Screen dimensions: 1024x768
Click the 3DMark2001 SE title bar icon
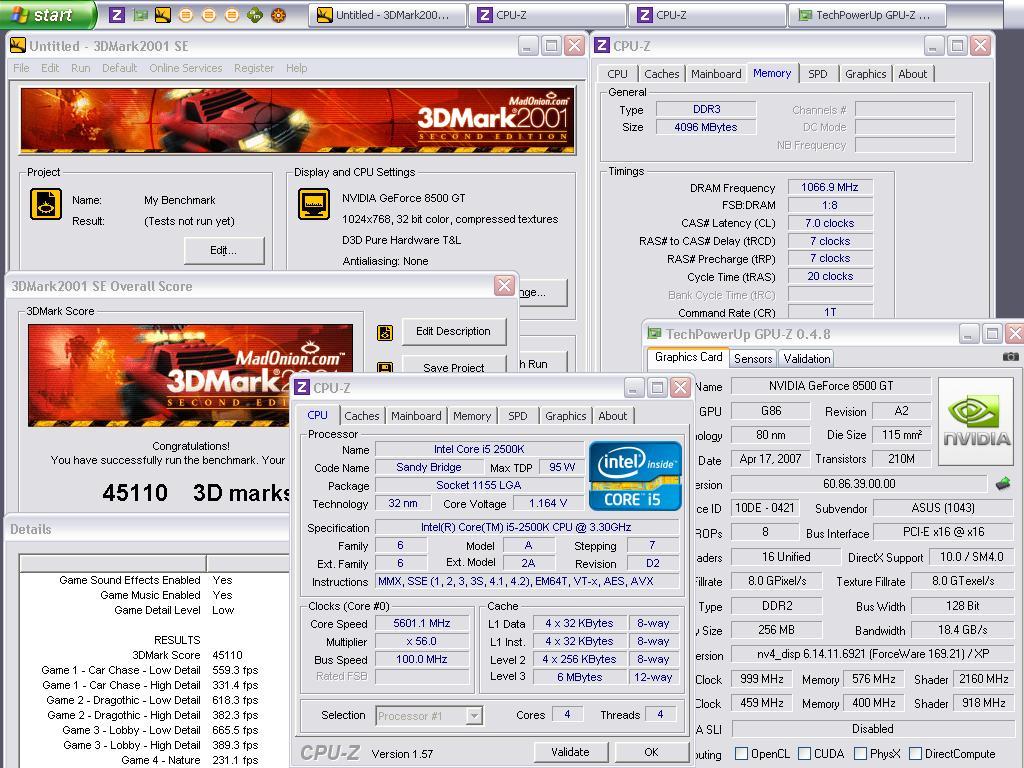coord(18,46)
